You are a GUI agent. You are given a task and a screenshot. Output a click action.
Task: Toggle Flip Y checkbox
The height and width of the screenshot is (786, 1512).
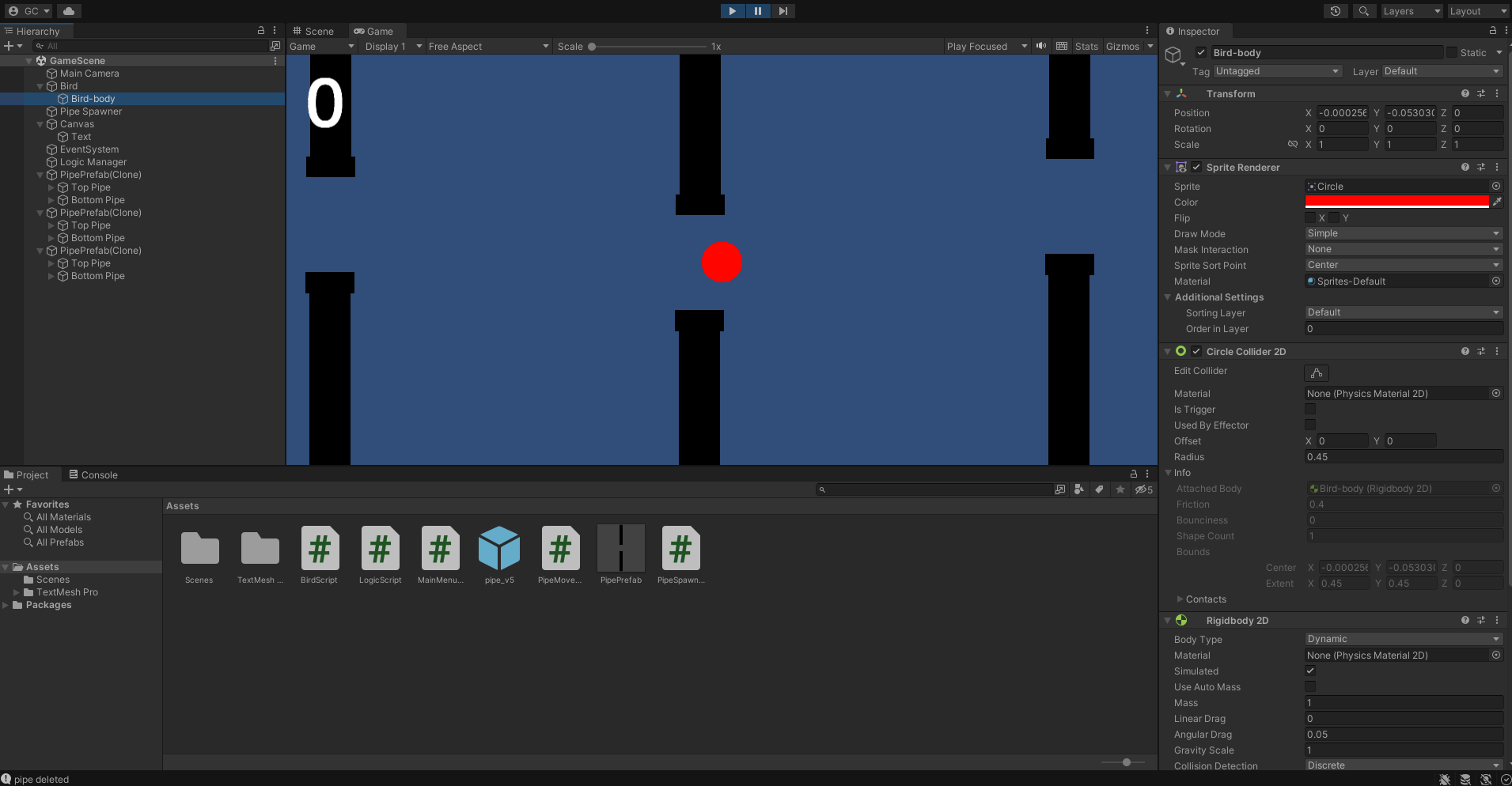click(1334, 217)
